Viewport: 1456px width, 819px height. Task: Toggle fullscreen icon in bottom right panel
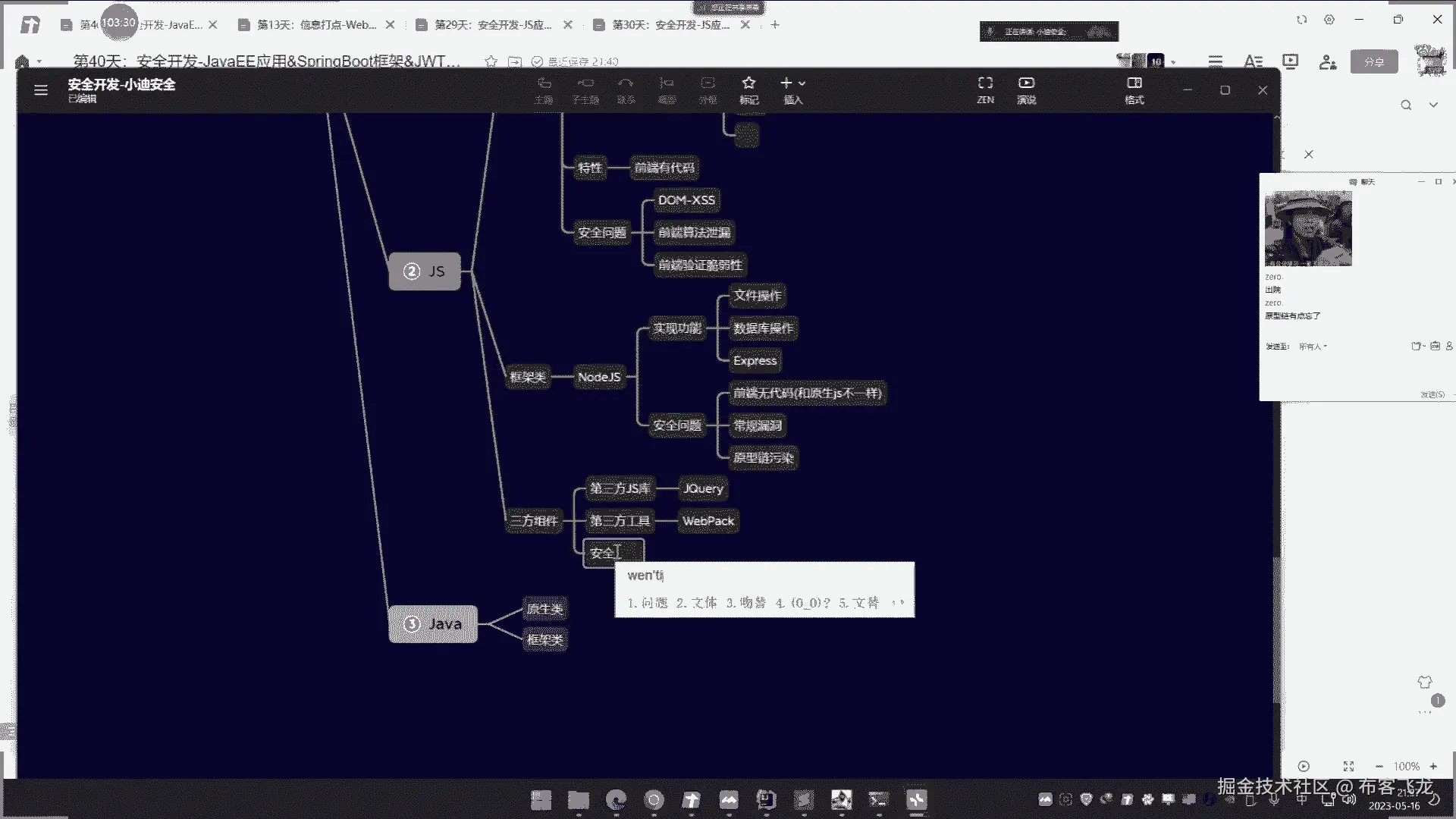click(1348, 767)
